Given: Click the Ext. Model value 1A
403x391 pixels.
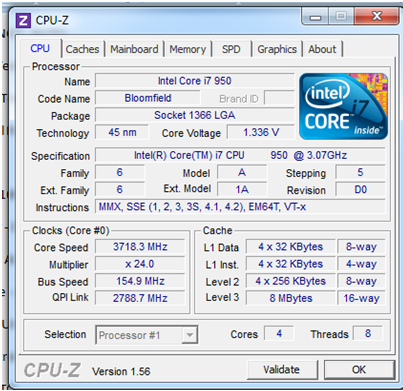Looking at the screenshot, I should [242, 190].
